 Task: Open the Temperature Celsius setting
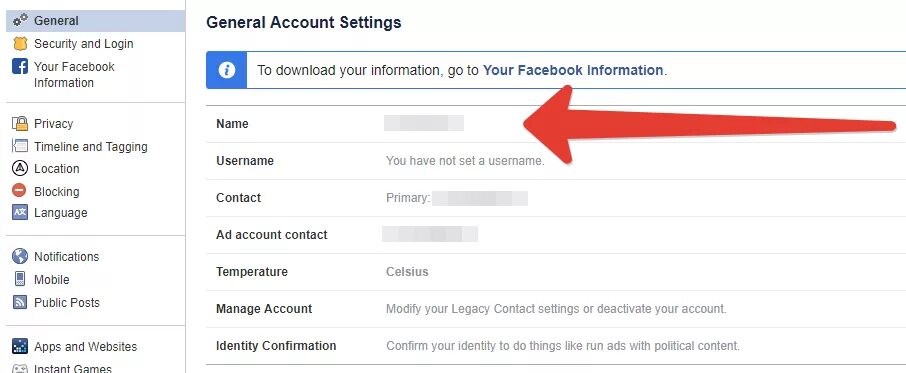pos(556,272)
